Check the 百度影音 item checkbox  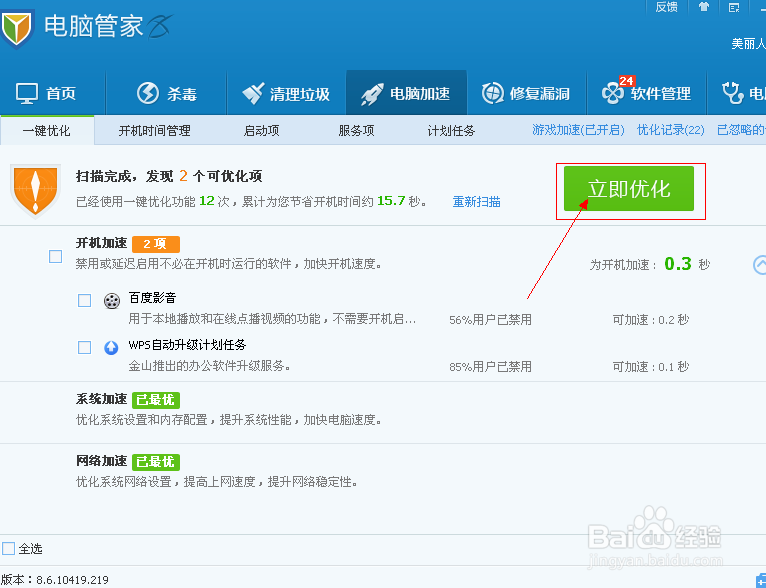(x=85, y=300)
